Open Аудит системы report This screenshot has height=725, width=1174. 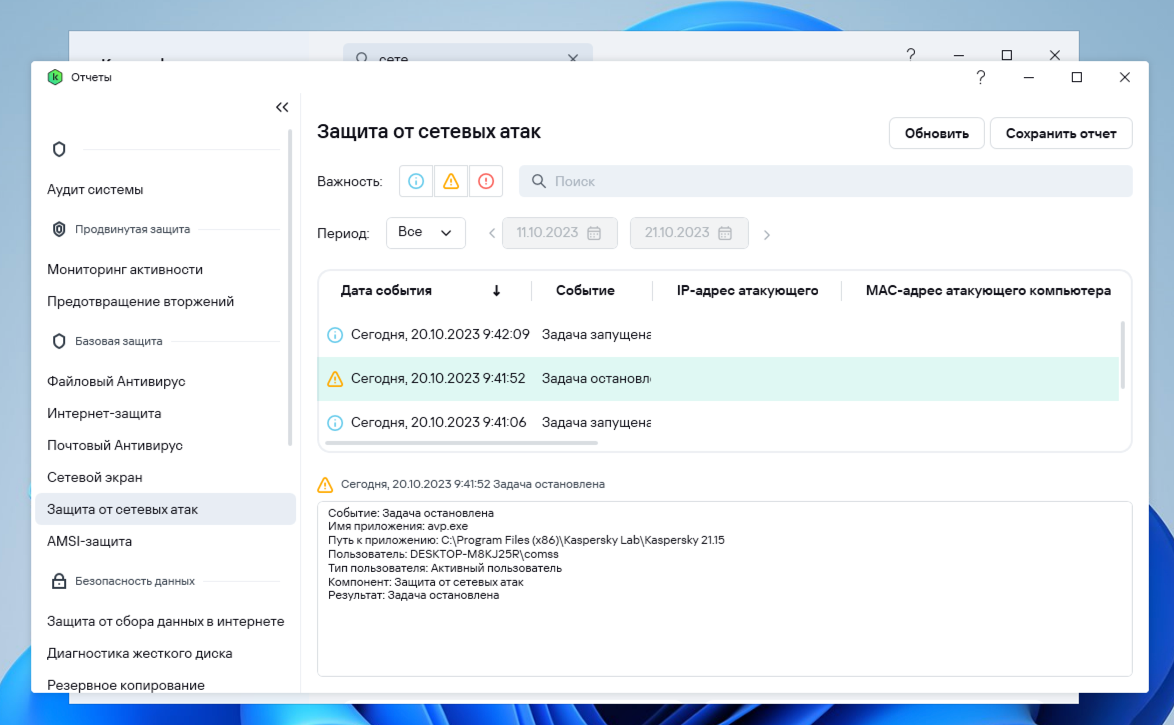coord(95,189)
